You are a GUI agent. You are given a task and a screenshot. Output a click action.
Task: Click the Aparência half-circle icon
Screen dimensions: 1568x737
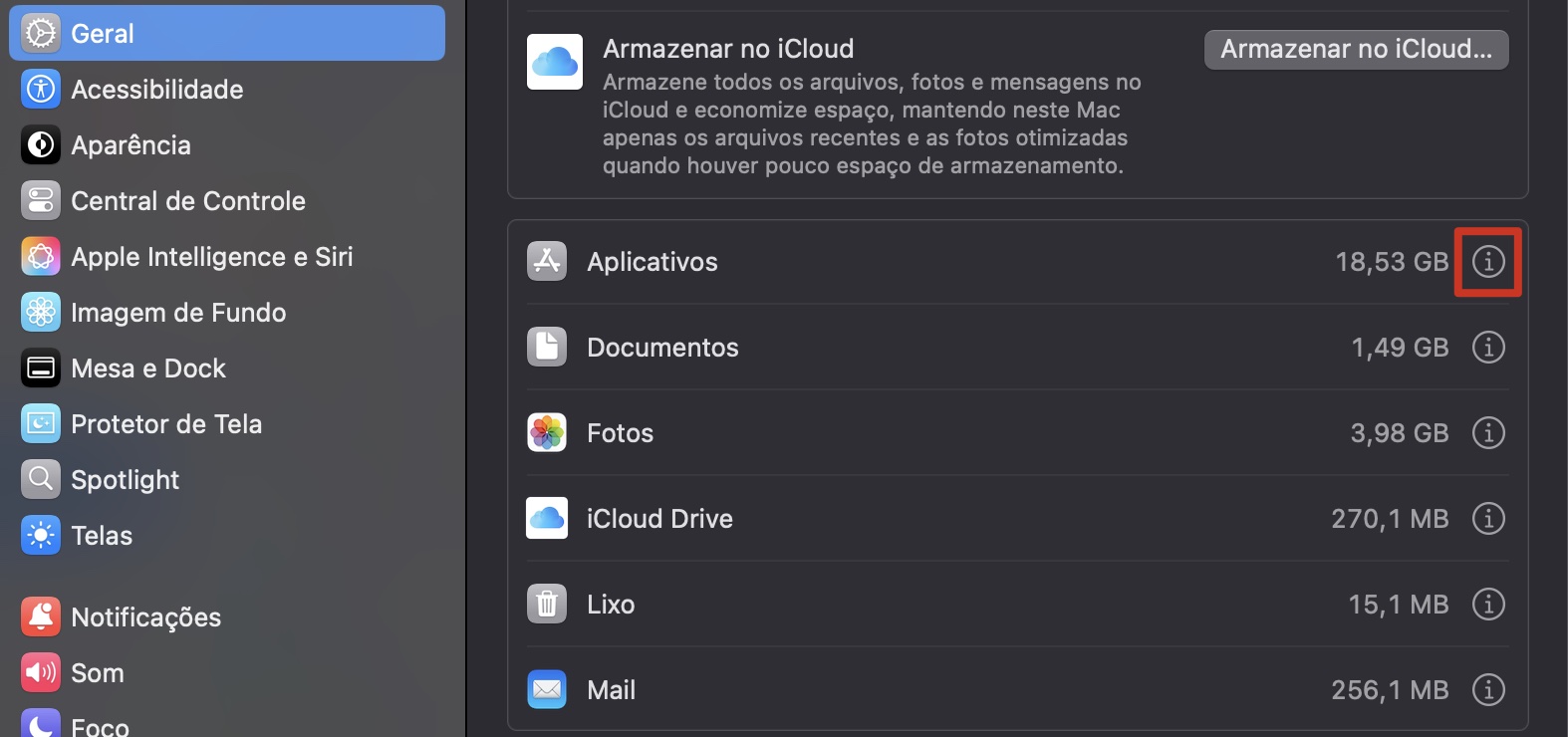(x=41, y=144)
